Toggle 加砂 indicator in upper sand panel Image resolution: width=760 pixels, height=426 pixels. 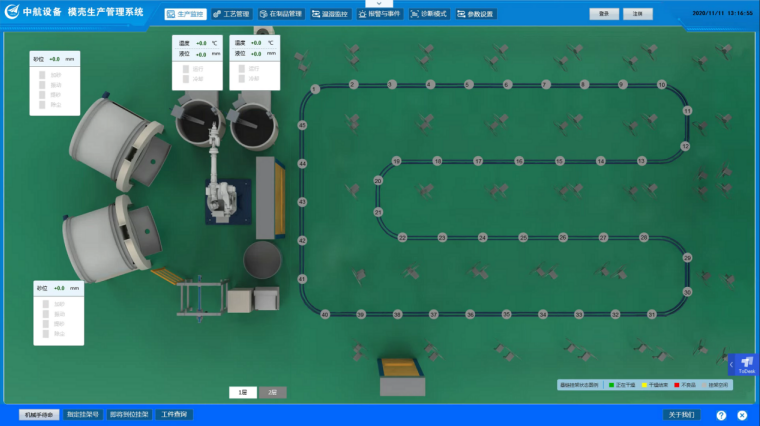tap(42, 75)
